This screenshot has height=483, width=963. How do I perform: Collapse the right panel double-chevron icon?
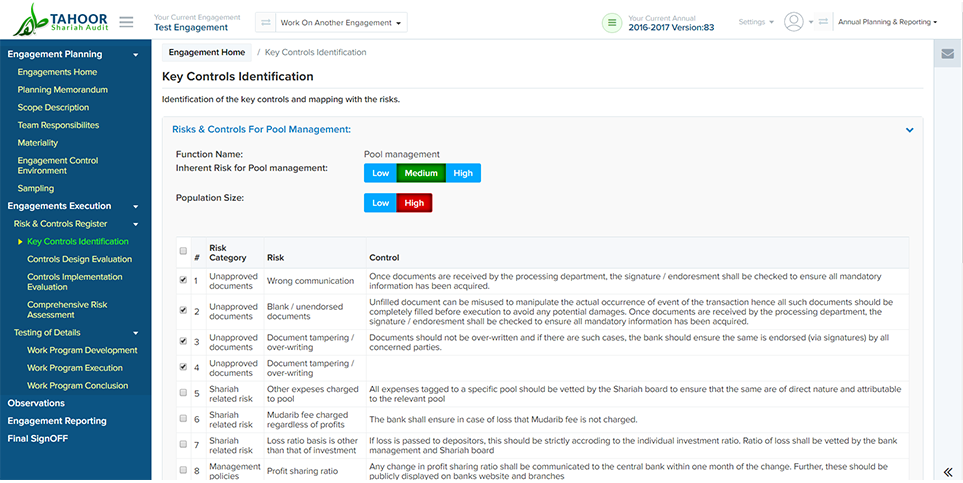(948, 472)
